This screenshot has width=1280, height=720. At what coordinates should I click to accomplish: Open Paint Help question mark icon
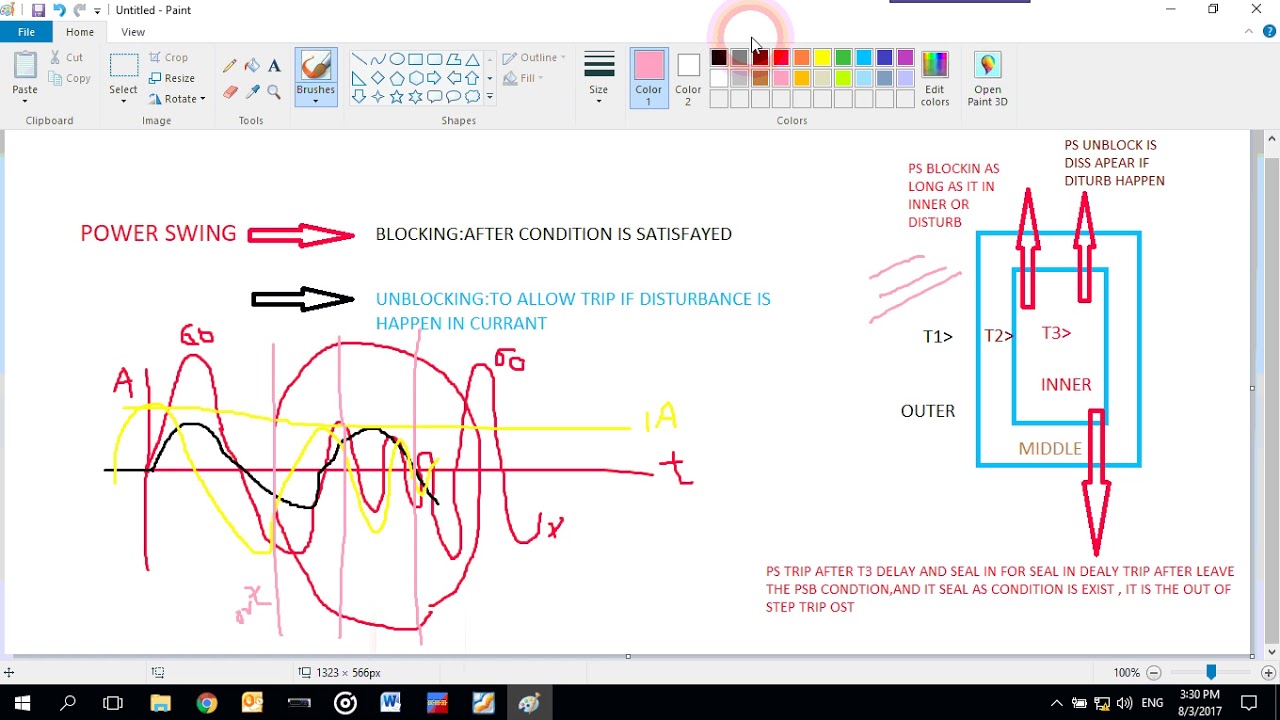tap(1267, 32)
